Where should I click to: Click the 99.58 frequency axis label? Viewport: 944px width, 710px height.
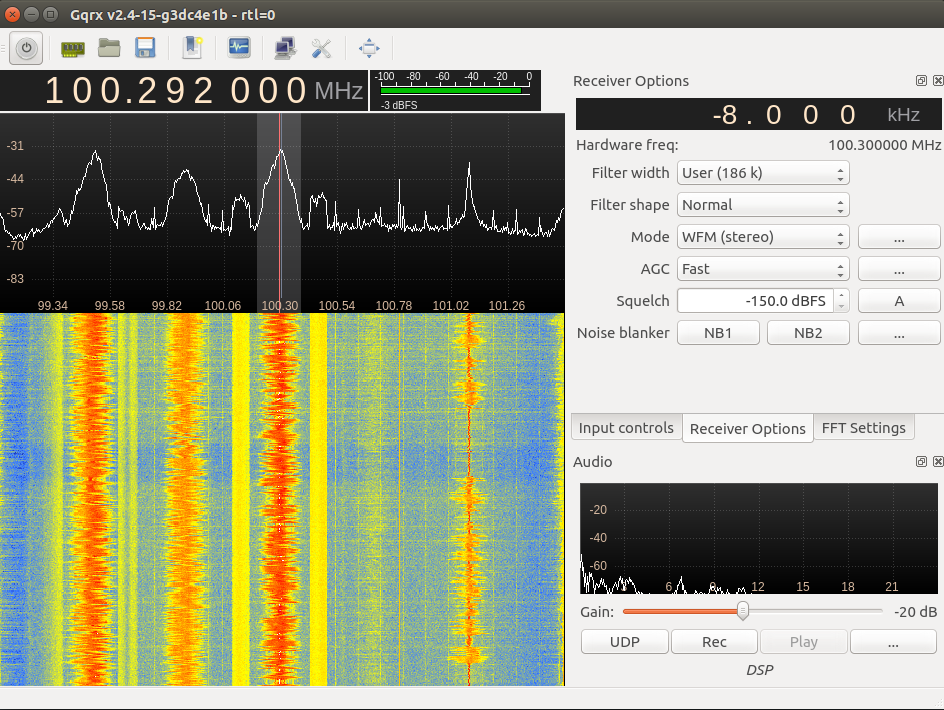pyautogui.click(x=110, y=305)
